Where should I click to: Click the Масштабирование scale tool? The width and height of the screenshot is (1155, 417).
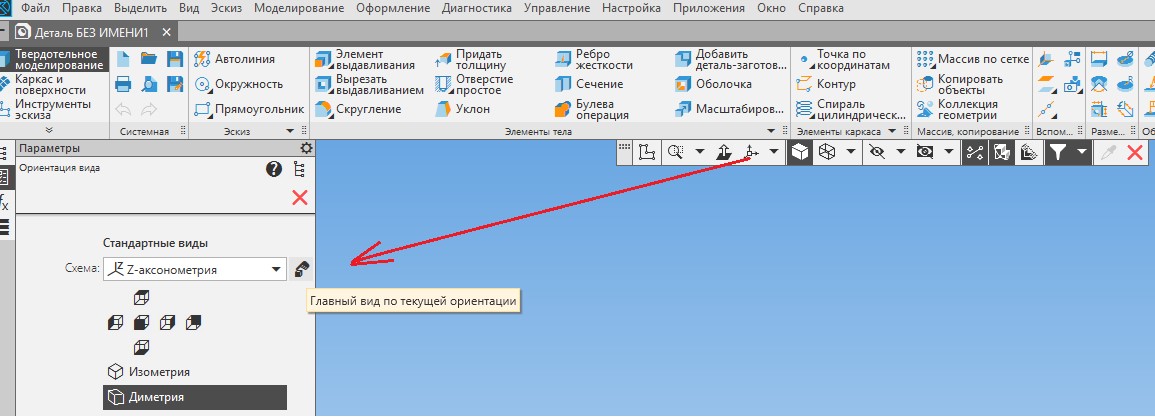coord(729,109)
